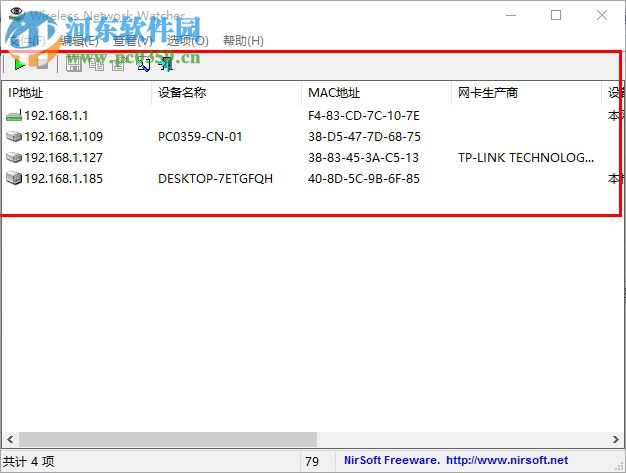Click the find magnifier toolbar icon

tap(143, 64)
